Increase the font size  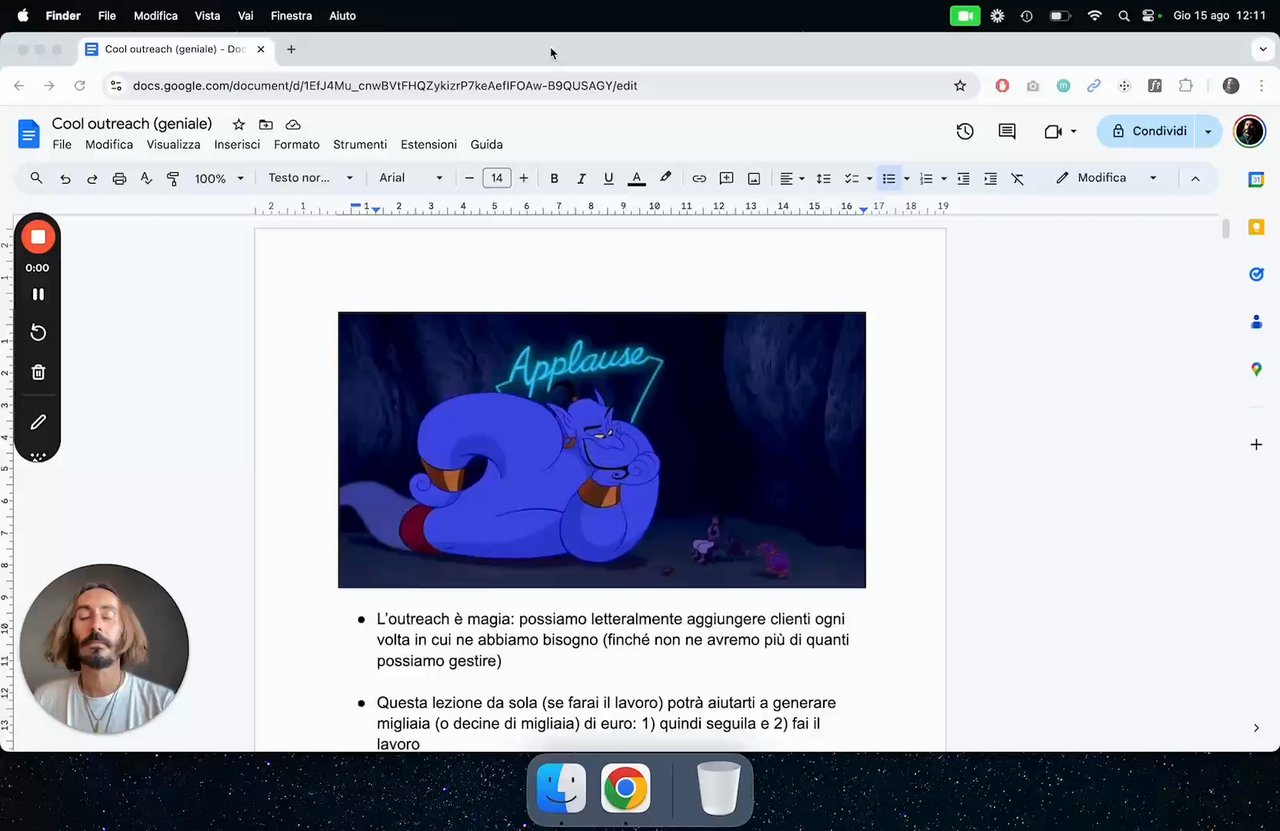(523, 178)
